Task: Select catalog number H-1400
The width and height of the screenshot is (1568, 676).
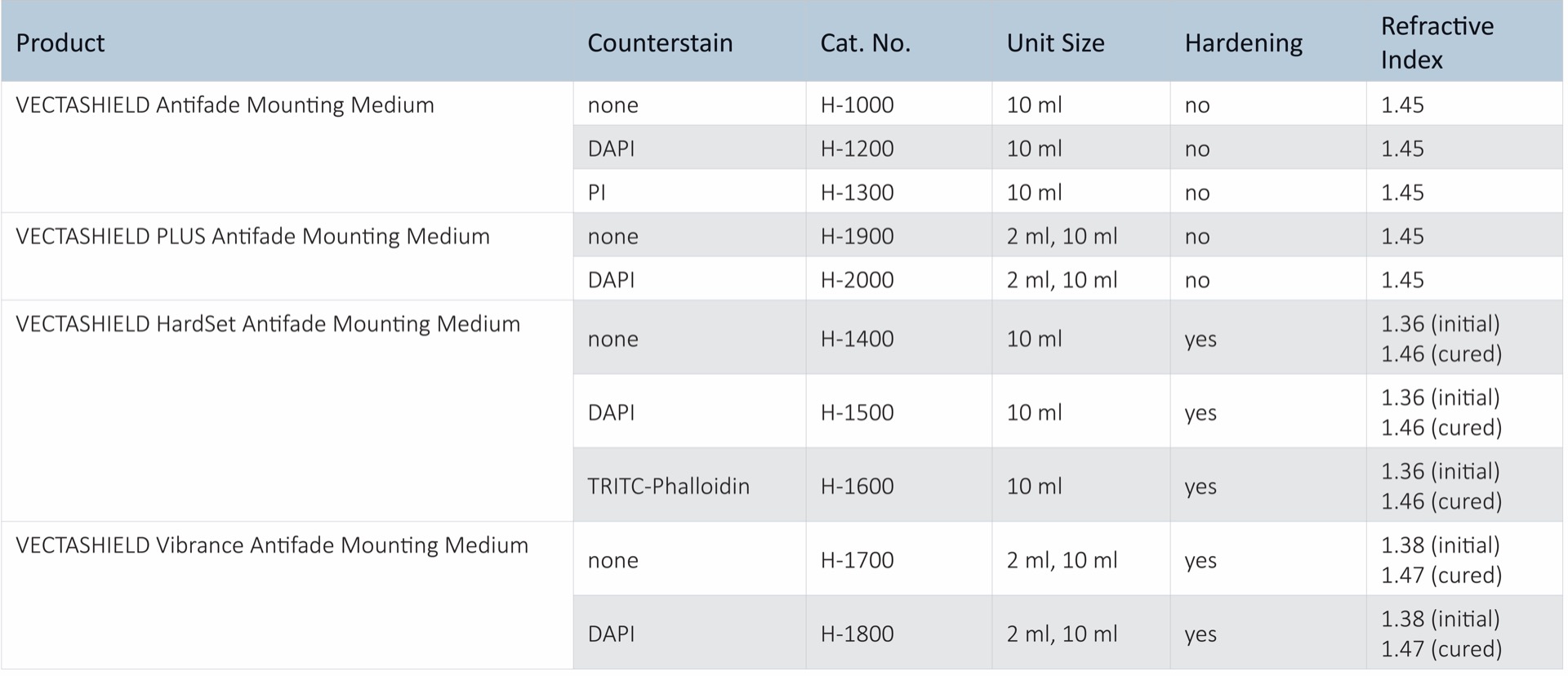Action: [x=857, y=339]
